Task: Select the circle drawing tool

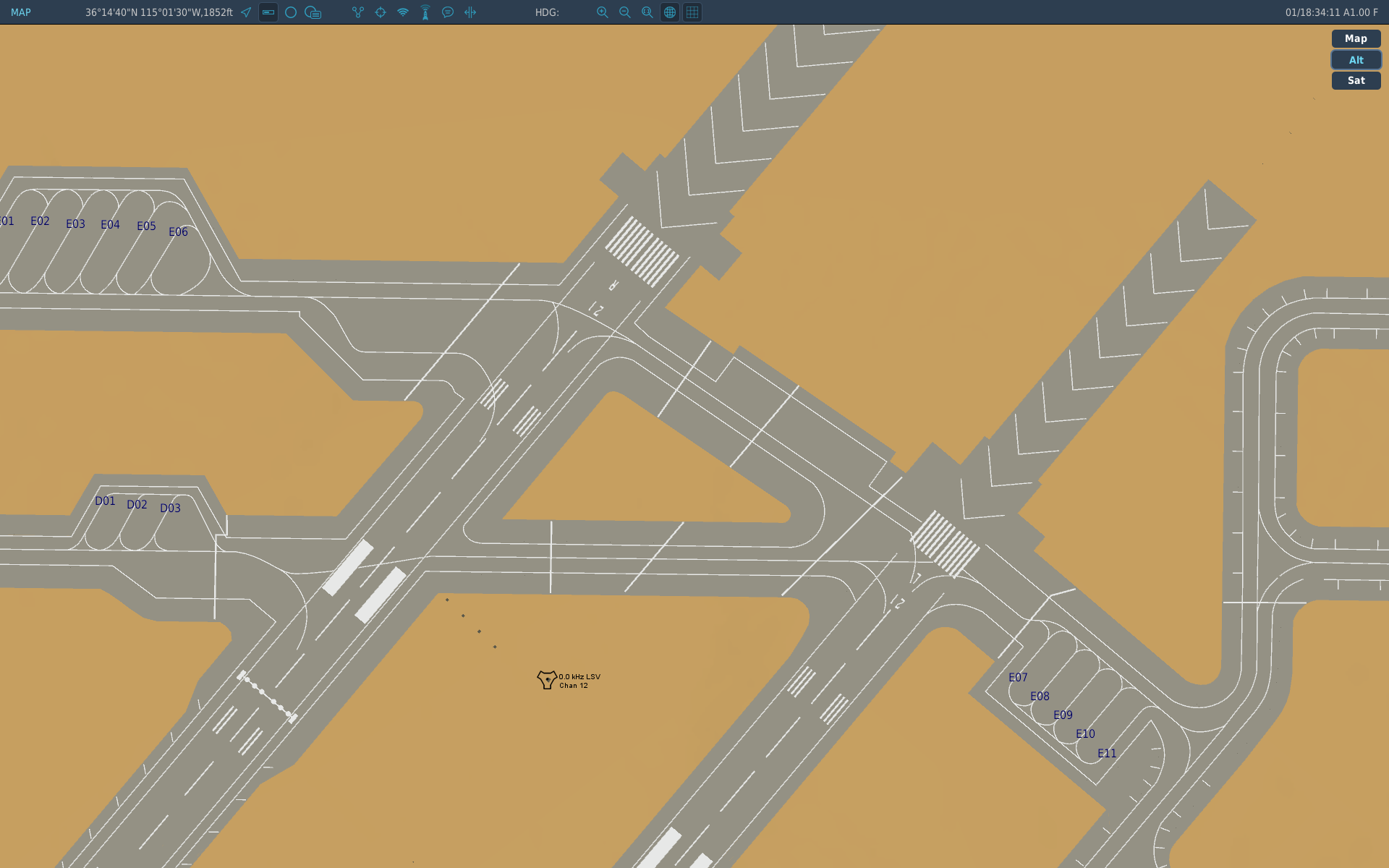Action: [x=291, y=12]
